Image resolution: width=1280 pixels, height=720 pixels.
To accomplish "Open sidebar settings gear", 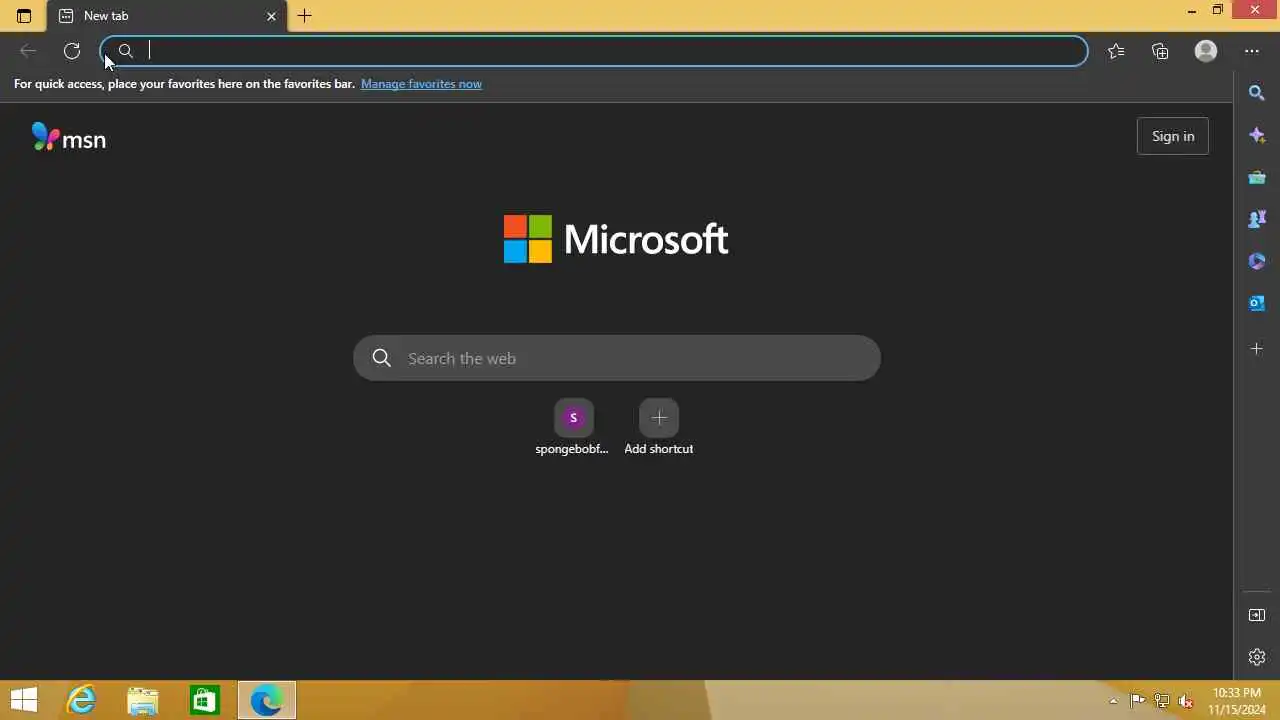I will click(x=1257, y=657).
